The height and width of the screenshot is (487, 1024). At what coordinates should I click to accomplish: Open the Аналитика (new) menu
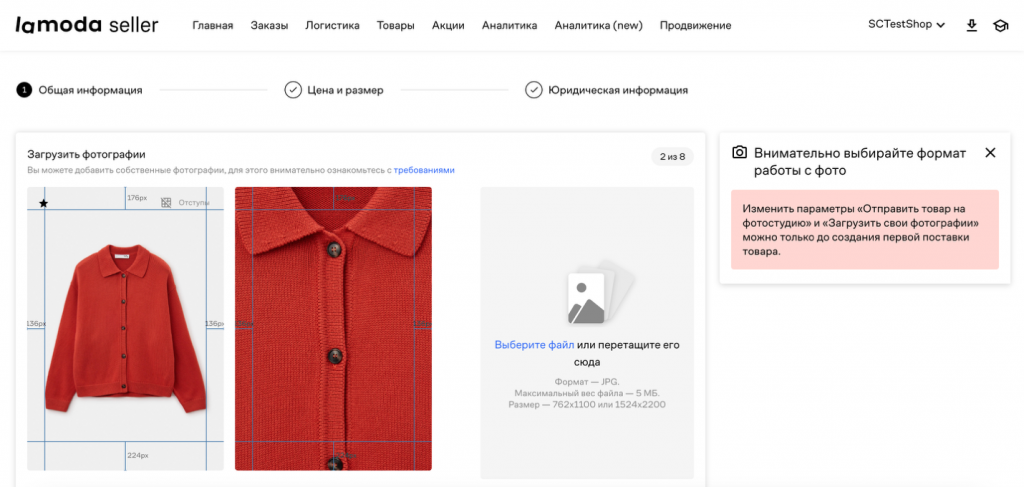(x=598, y=25)
